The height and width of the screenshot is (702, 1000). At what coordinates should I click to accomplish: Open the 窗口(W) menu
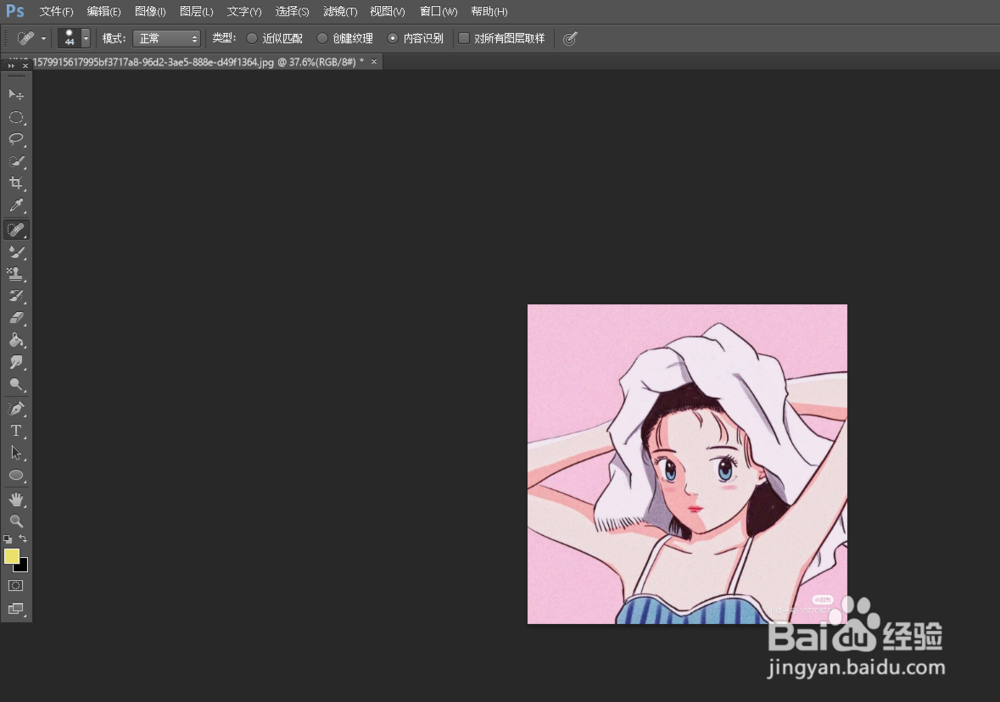pos(438,11)
